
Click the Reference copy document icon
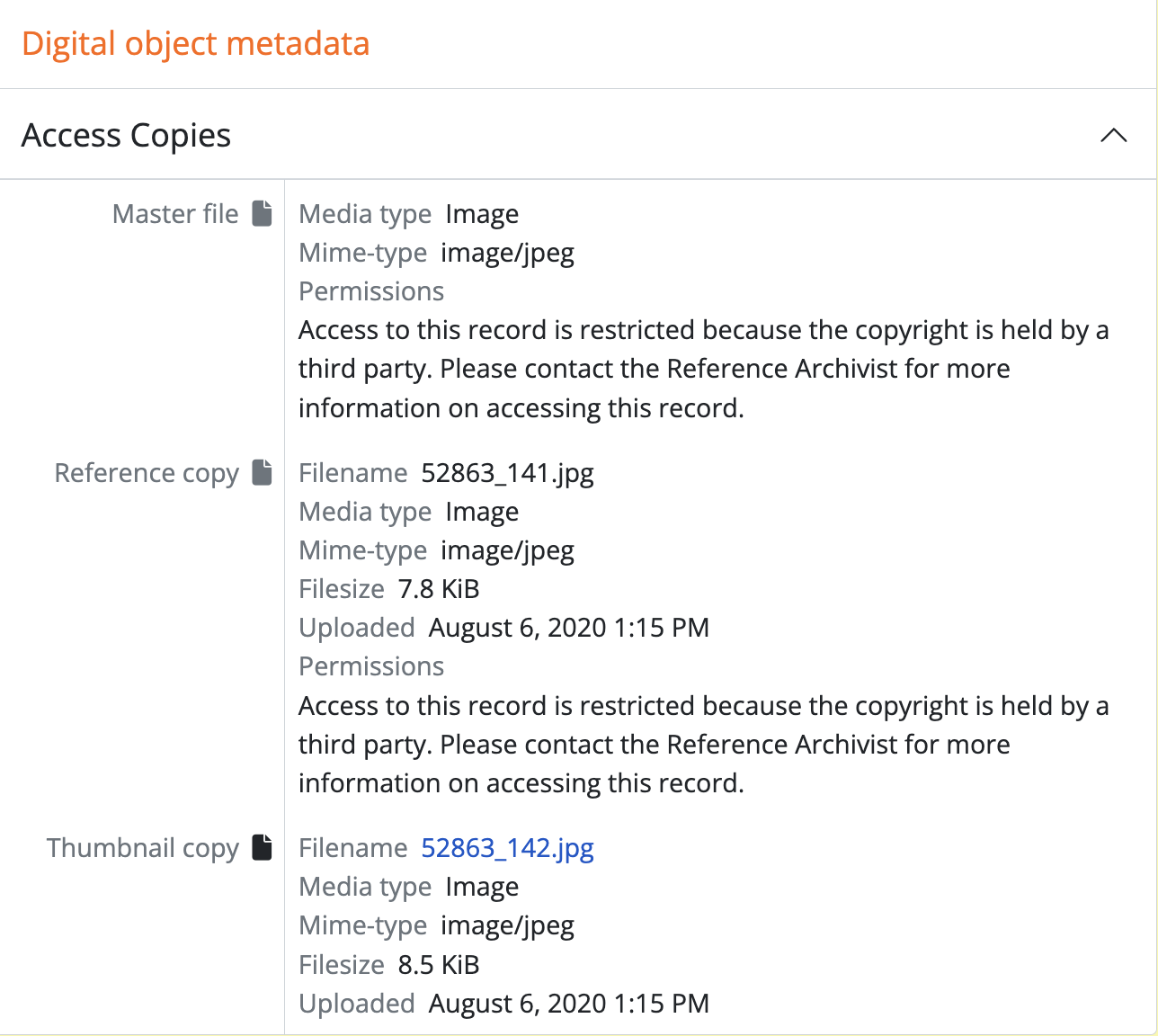click(262, 472)
